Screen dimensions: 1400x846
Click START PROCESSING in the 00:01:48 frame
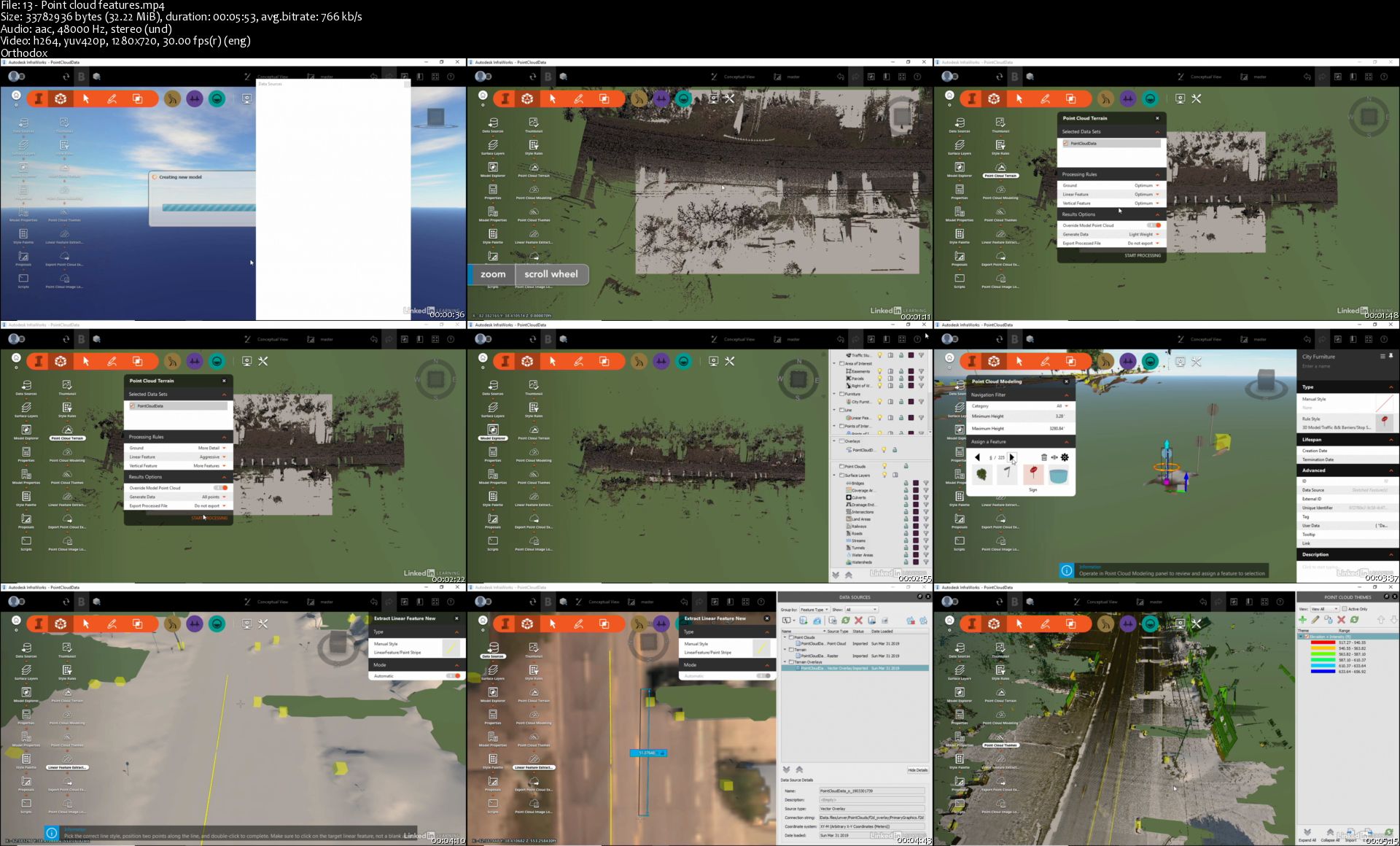point(1143,256)
